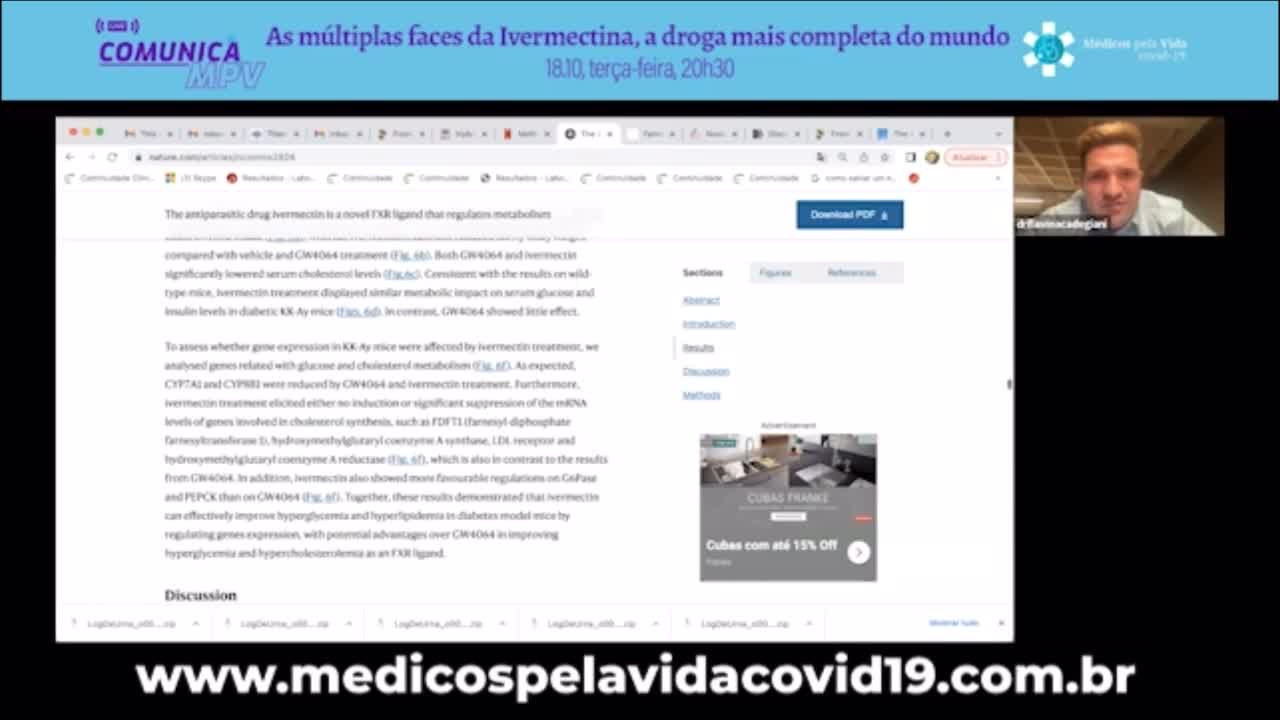1280x720 pixels.
Task: Switch to the tab labeled Neur
Action: (x=713, y=133)
